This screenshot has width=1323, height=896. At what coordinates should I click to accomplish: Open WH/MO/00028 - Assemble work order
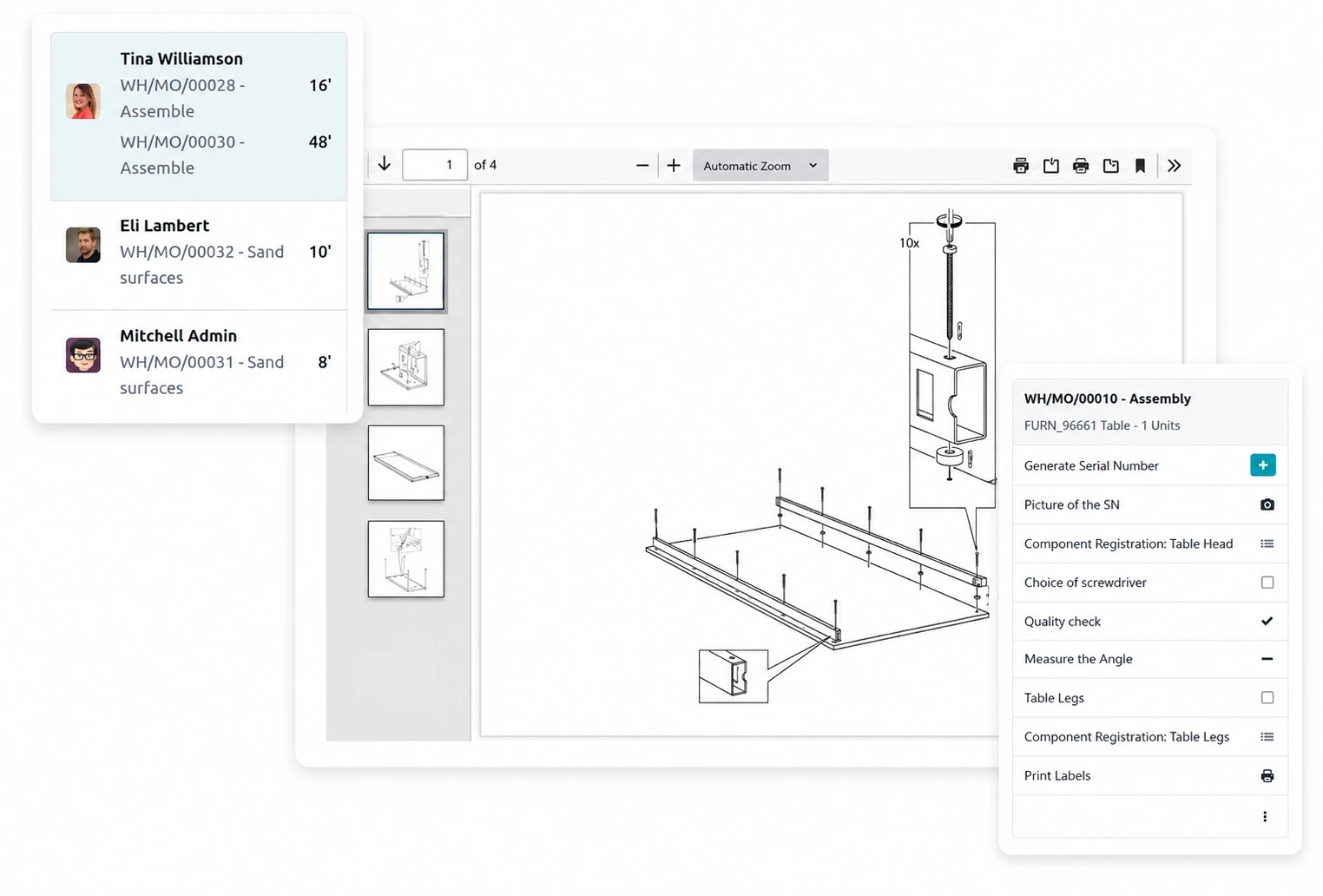182,98
